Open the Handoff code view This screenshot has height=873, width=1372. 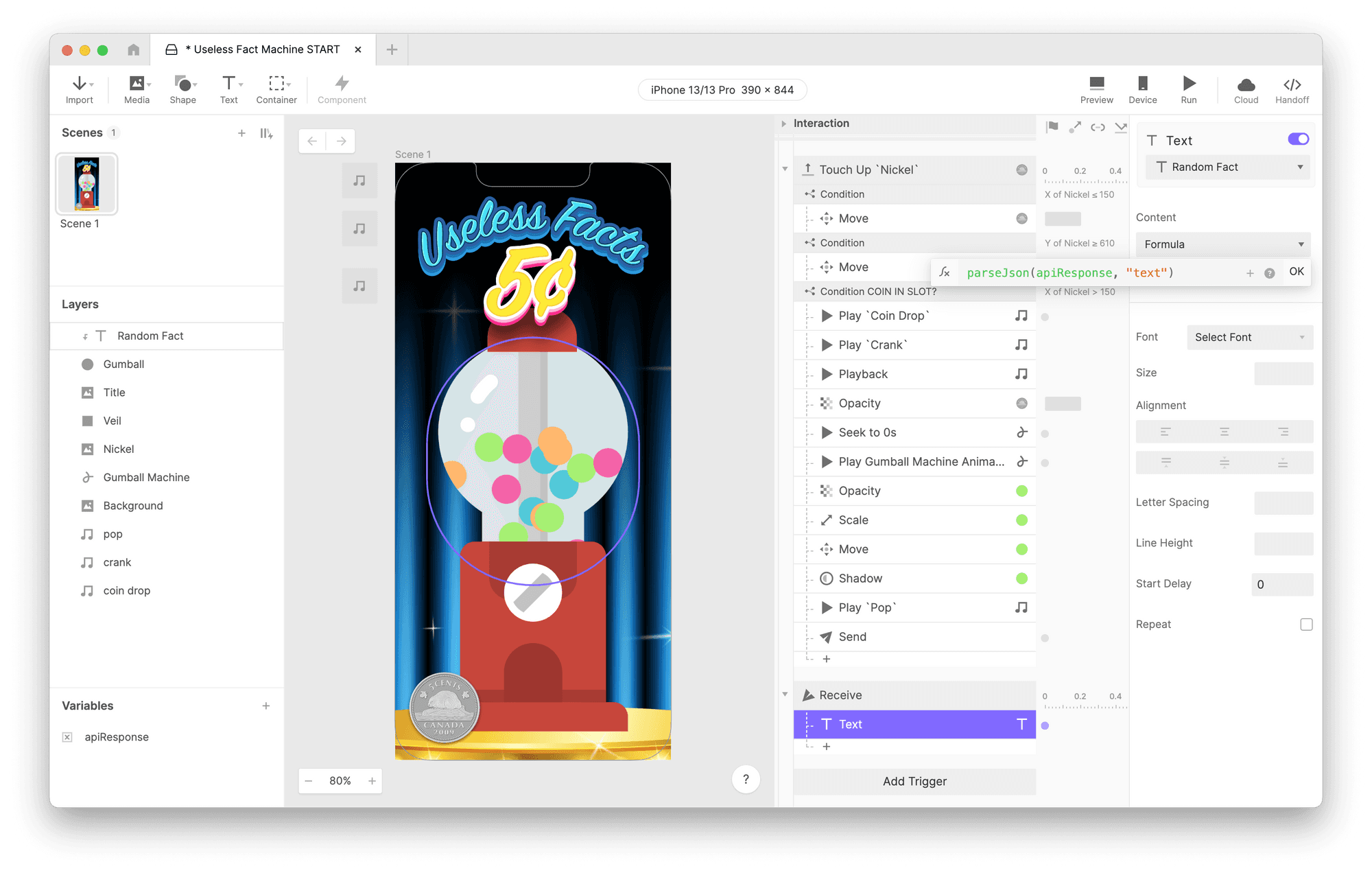pyautogui.click(x=1292, y=90)
